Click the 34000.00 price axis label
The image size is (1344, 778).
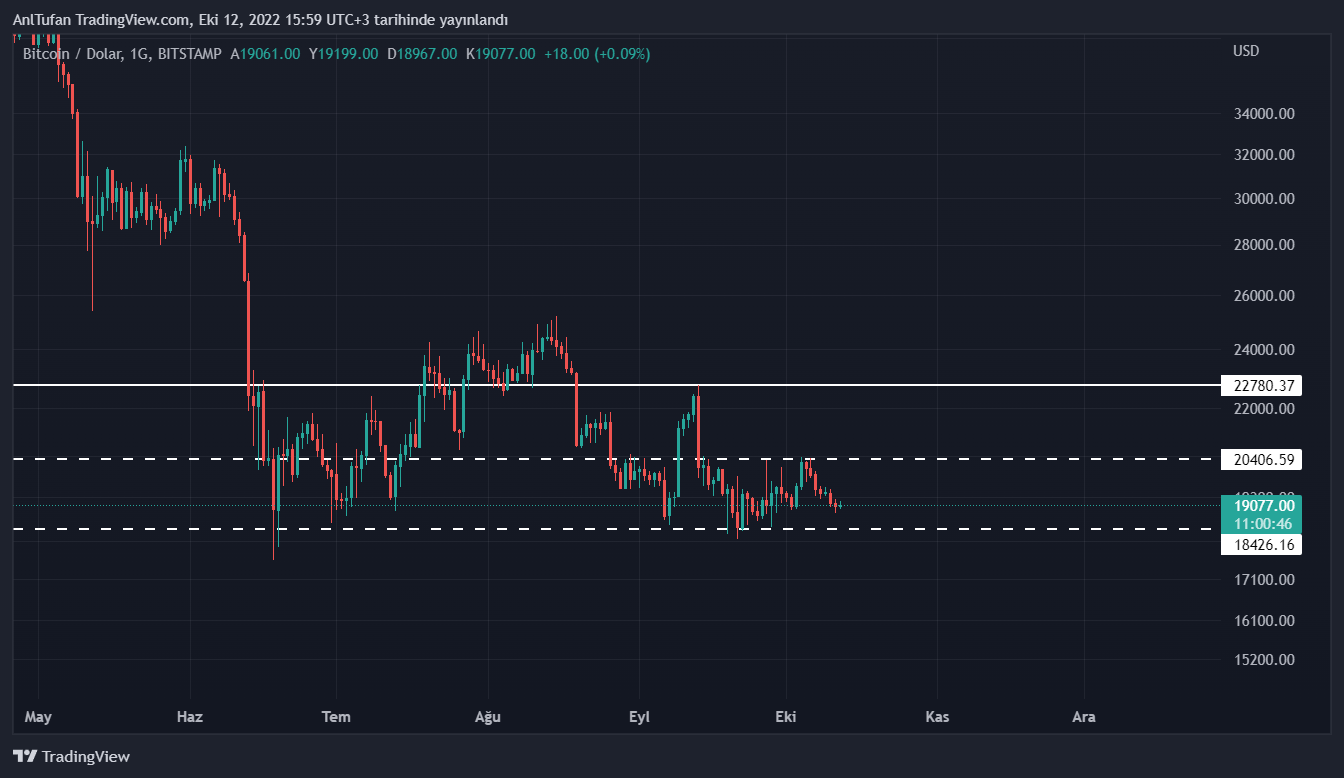pyautogui.click(x=1265, y=114)
